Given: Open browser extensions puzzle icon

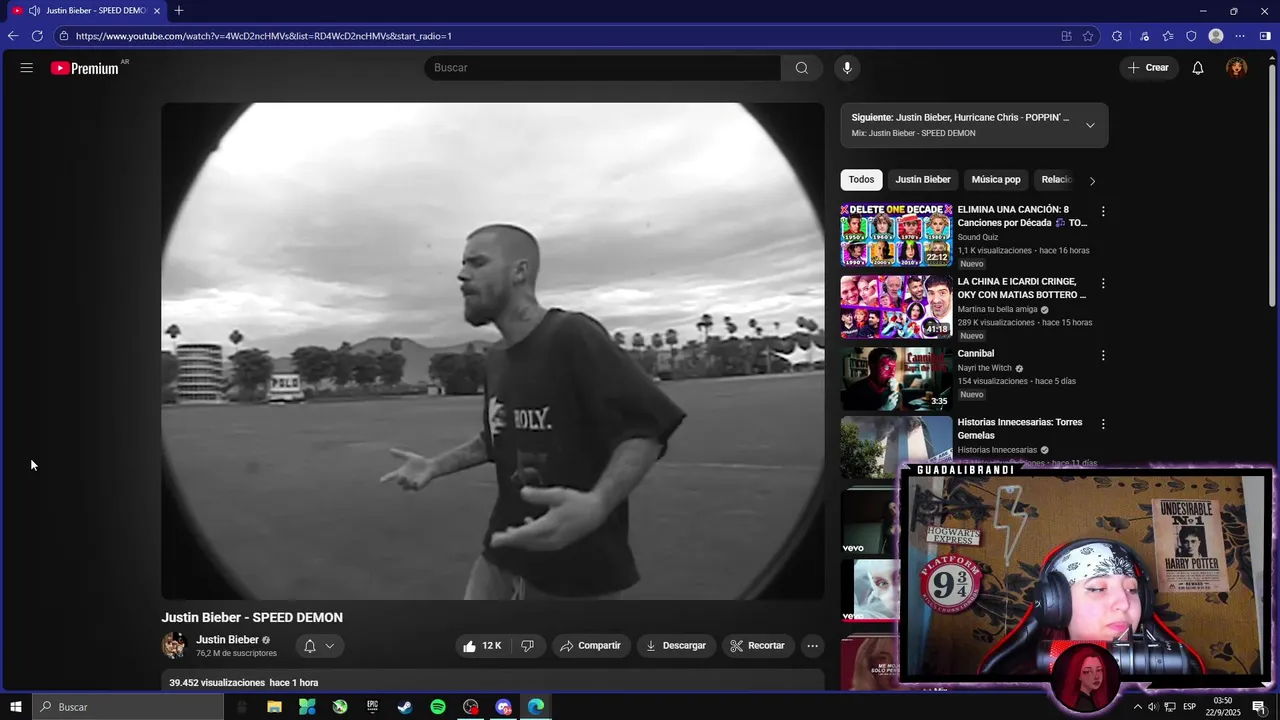Looking at the screenshot, I should 1116,36.
